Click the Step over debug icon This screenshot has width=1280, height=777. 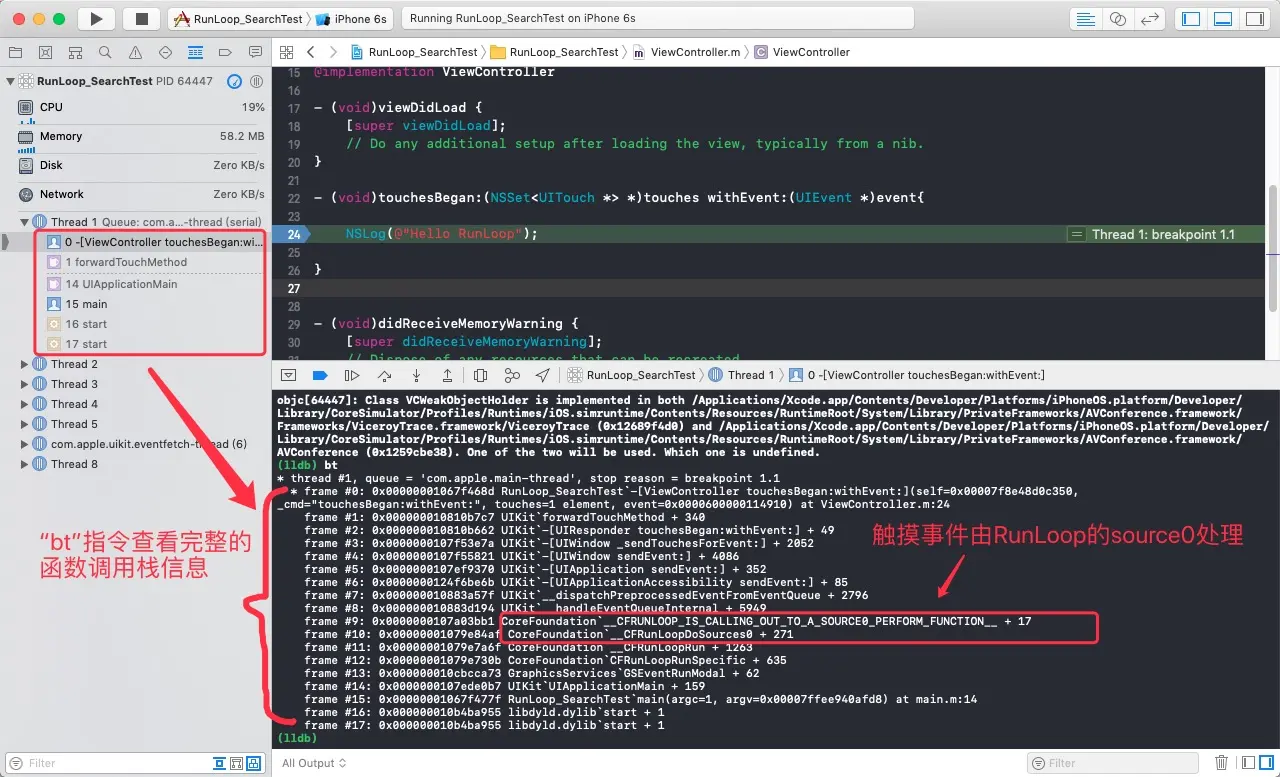pyautogui.click(x=384, y=375)
